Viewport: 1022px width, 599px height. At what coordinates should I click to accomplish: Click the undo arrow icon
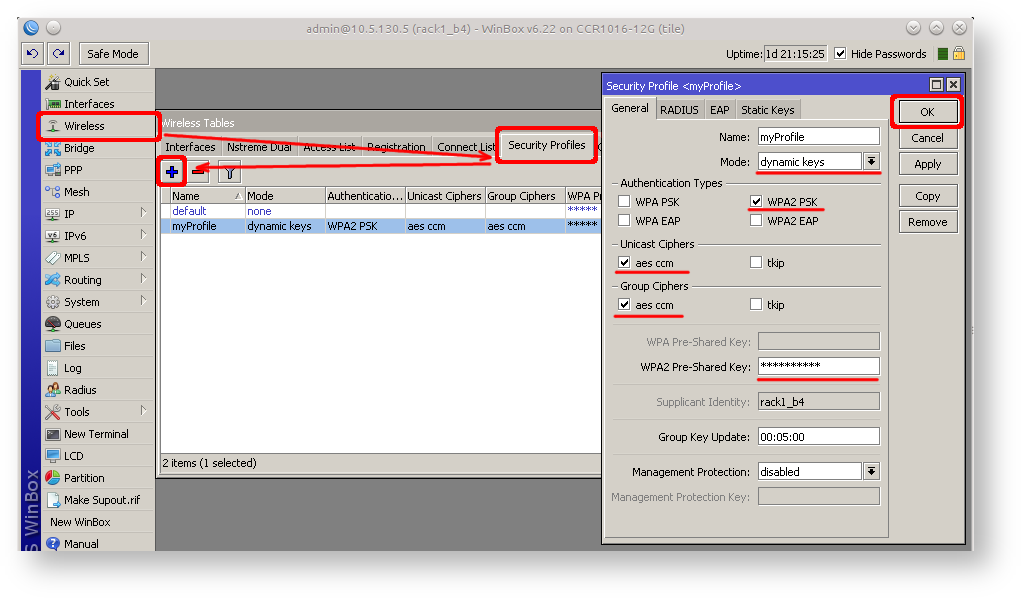(x=33, y=54)
